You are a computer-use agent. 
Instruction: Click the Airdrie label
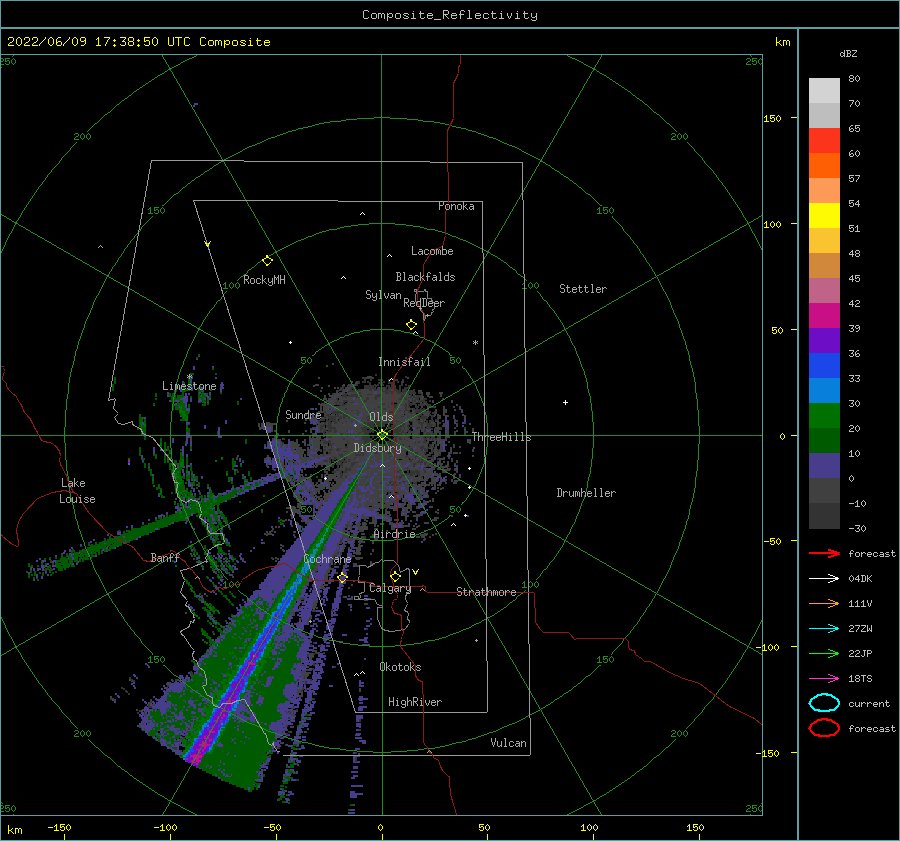pos(394,534)
